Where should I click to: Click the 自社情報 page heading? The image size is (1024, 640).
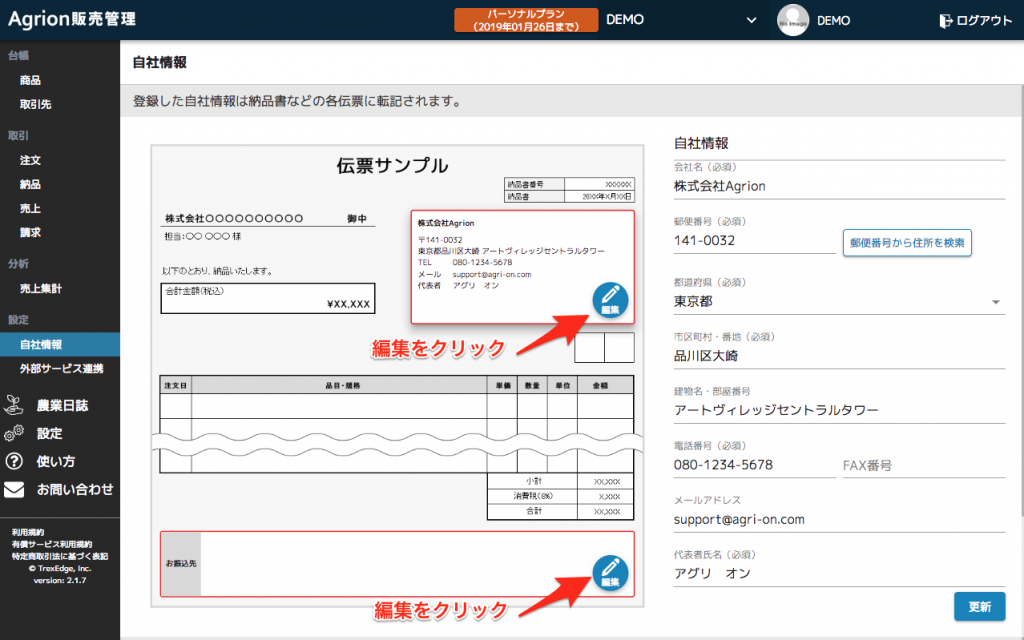[160, 62]
